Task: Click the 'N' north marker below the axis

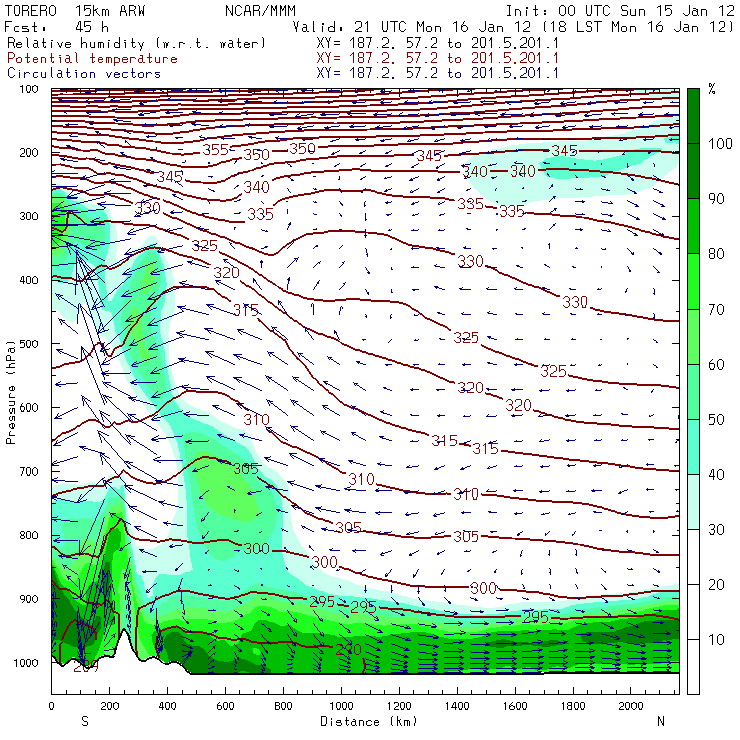Action: tap(661, 721)
